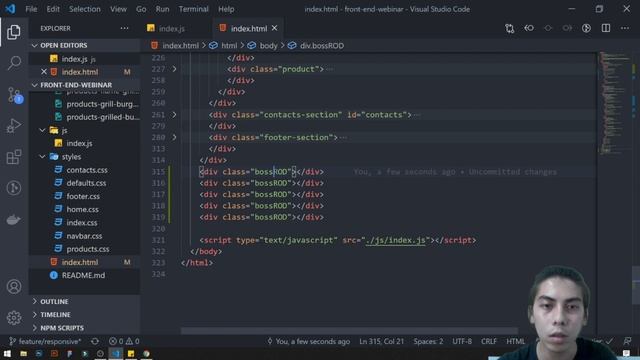
Task: Open the Extensions view icon
Action: tap(14, 157)
